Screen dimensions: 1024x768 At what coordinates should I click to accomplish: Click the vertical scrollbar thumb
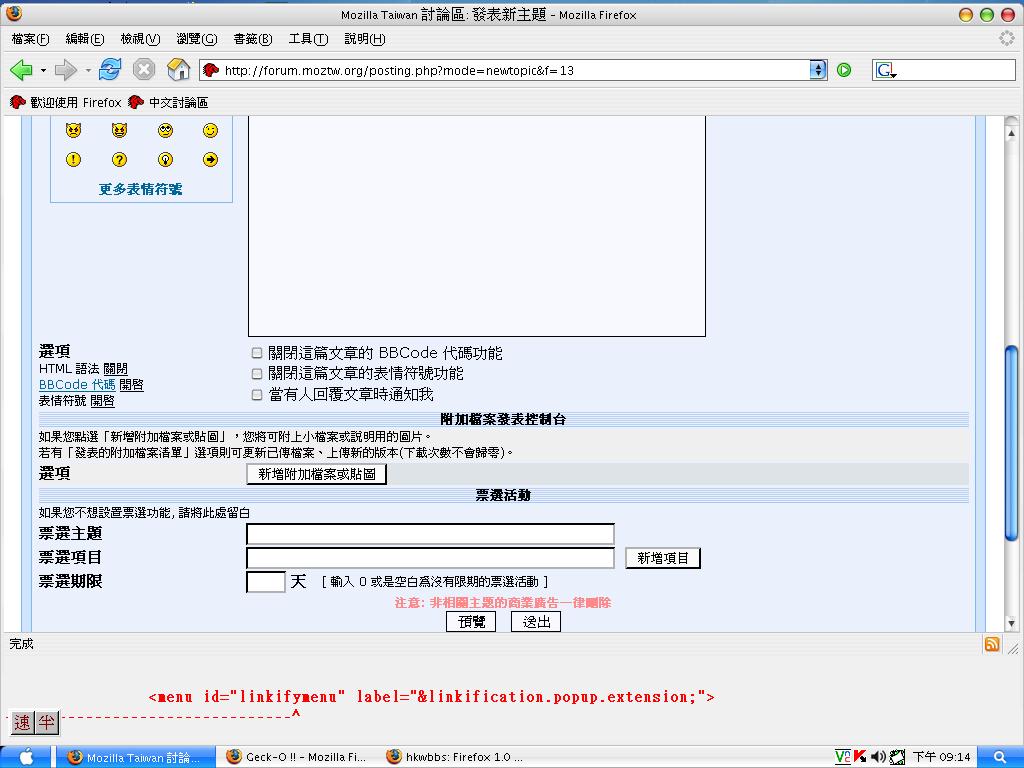pyautogui.click(x=1012, y=443)
